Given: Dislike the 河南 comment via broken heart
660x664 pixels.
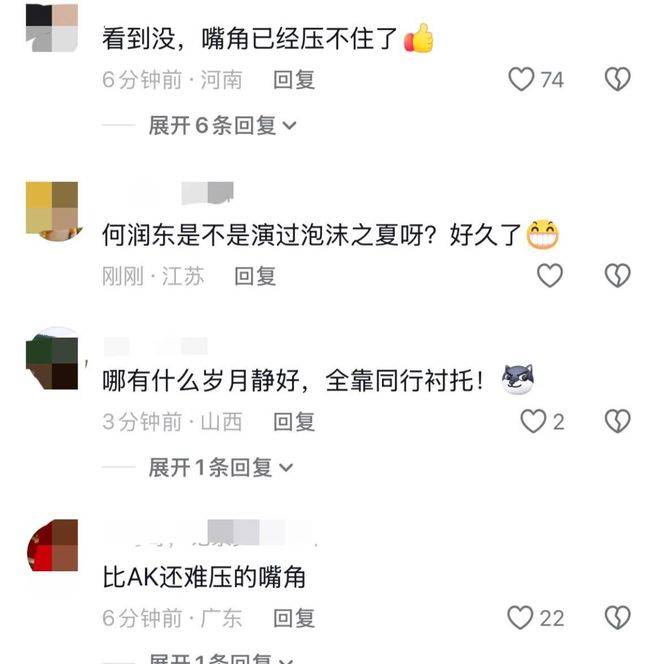Looking at the screenshot, I should [x=618, y=79].
